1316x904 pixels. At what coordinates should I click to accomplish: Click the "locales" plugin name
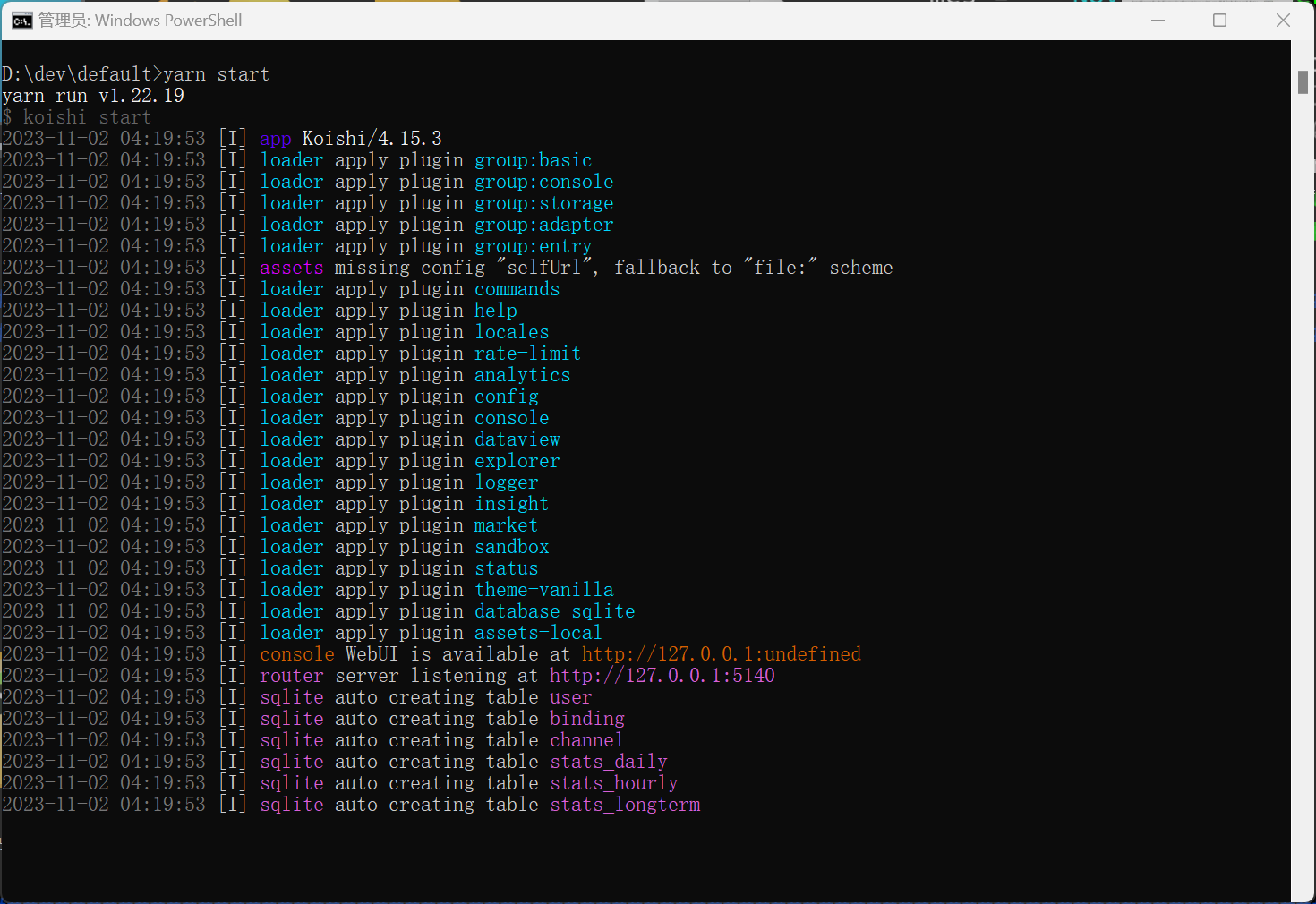[512, 332]
